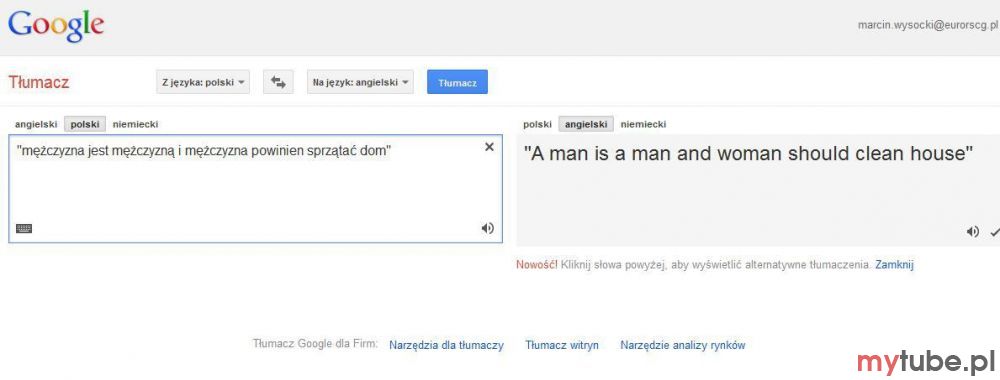Screen dimensions: 1000x380
Task: Select niemiecki as source language tab
Action: pyautogui.click(x=135, y=124)
